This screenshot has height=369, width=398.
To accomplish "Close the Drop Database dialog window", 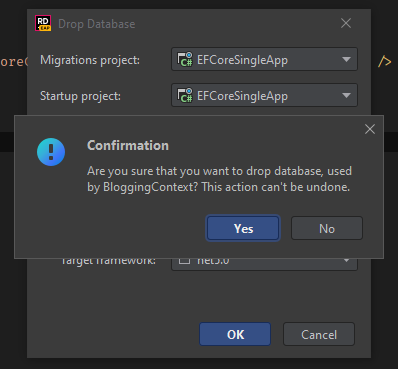I will click(346, 23).
